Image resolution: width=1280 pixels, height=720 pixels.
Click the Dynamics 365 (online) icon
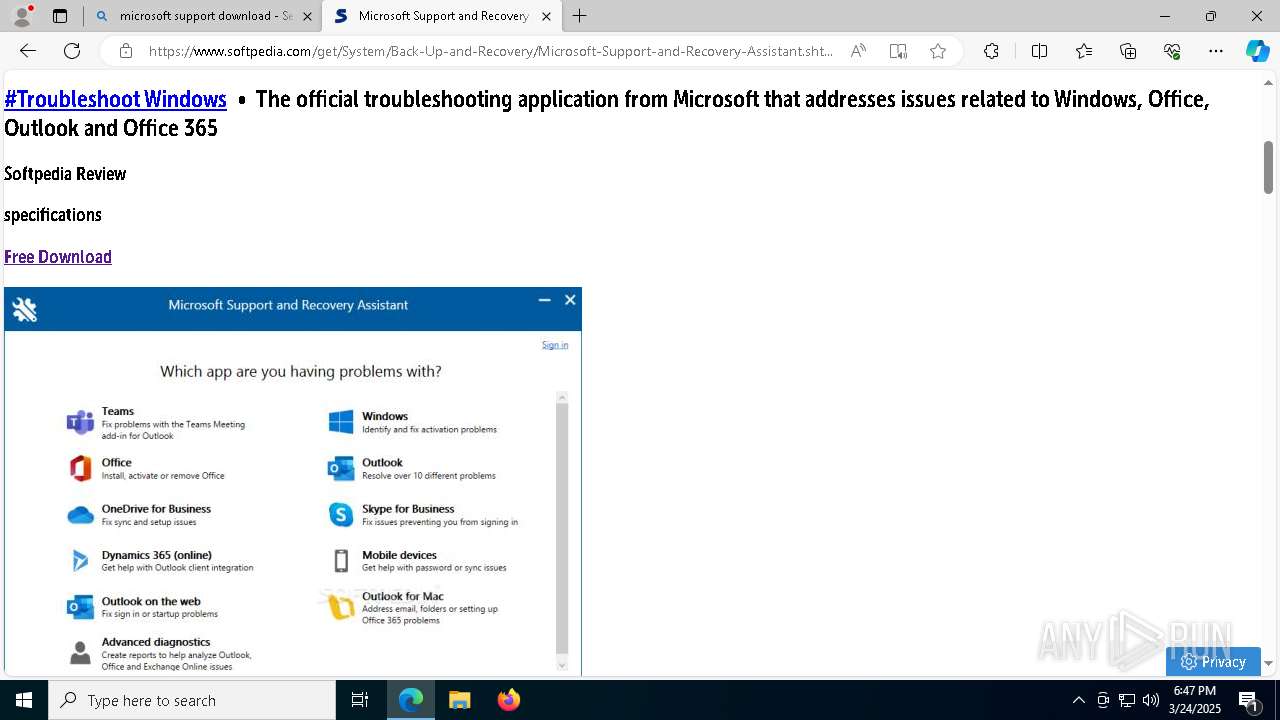(x=80, y=561)
